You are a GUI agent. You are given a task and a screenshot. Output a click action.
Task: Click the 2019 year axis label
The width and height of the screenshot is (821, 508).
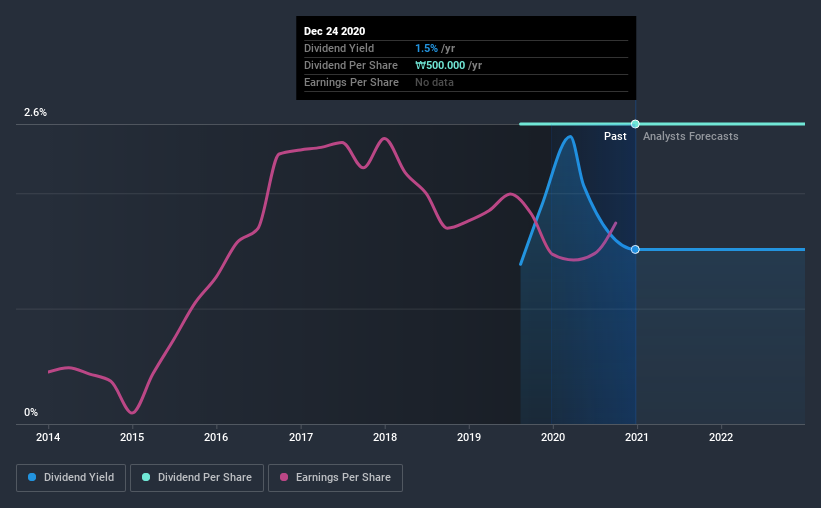pyautogui.click(x=469, y=437)
